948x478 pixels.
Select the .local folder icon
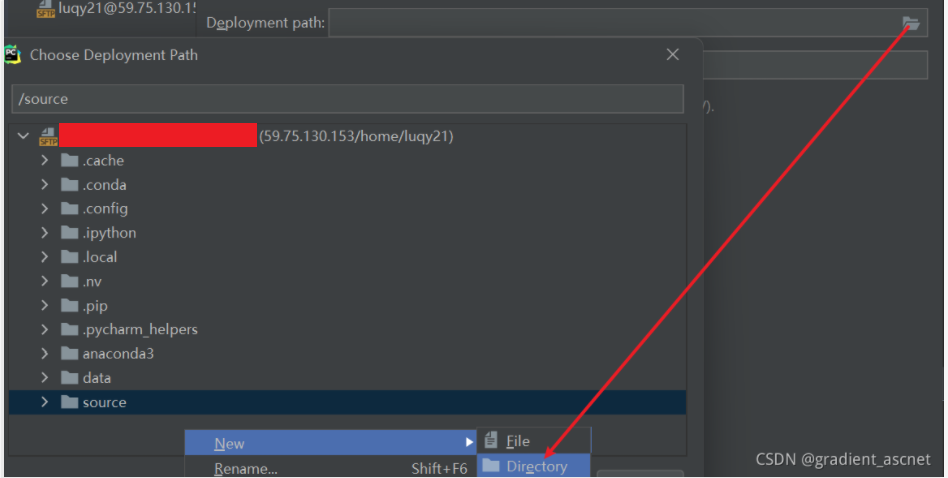click(70, 257)
